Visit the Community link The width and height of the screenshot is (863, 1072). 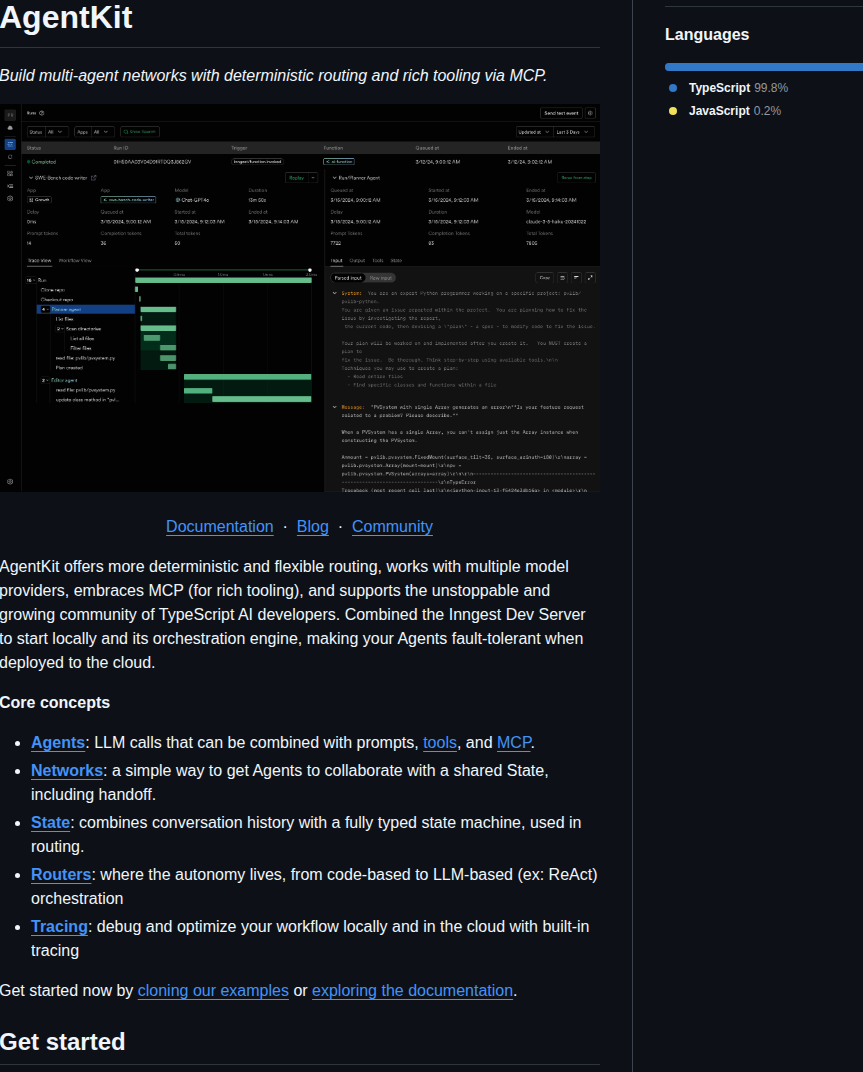coord(392,526)
